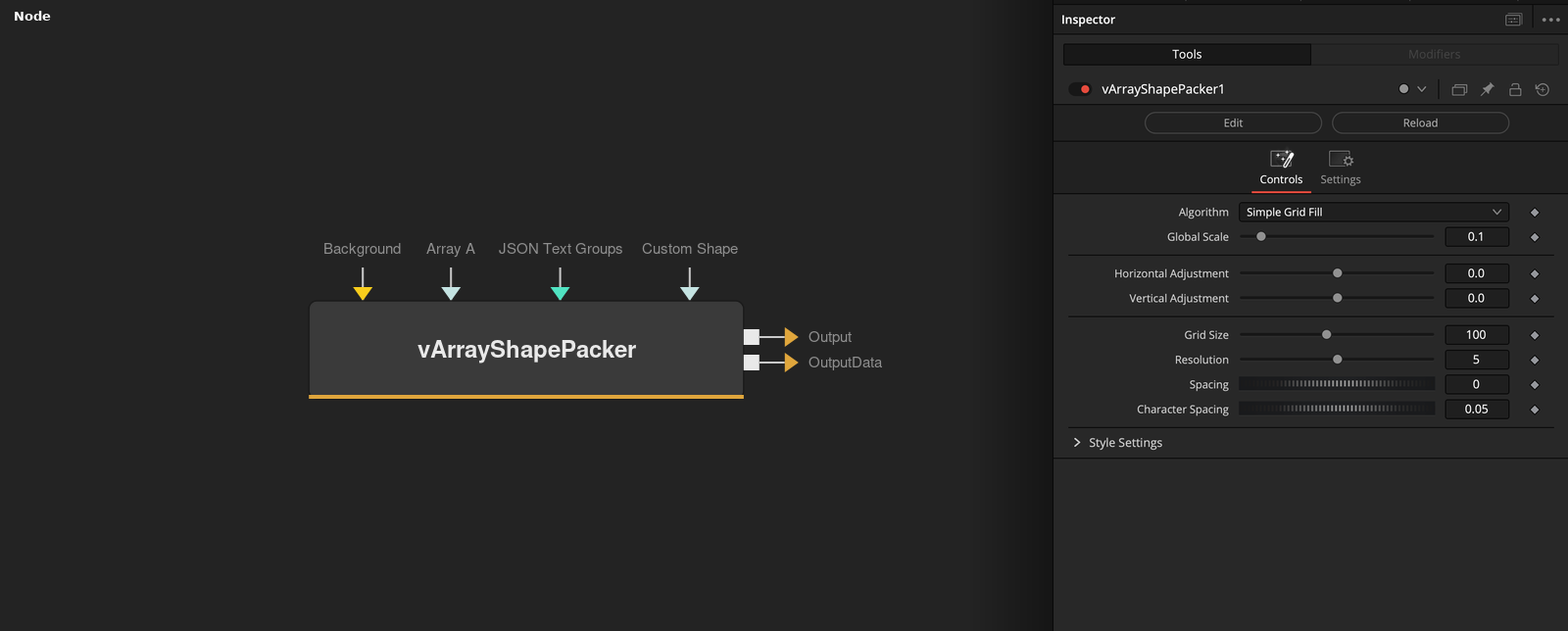Screen dimensions: 1568x631
Task: Click the Custom Shape label
Action: pos(690,249)
